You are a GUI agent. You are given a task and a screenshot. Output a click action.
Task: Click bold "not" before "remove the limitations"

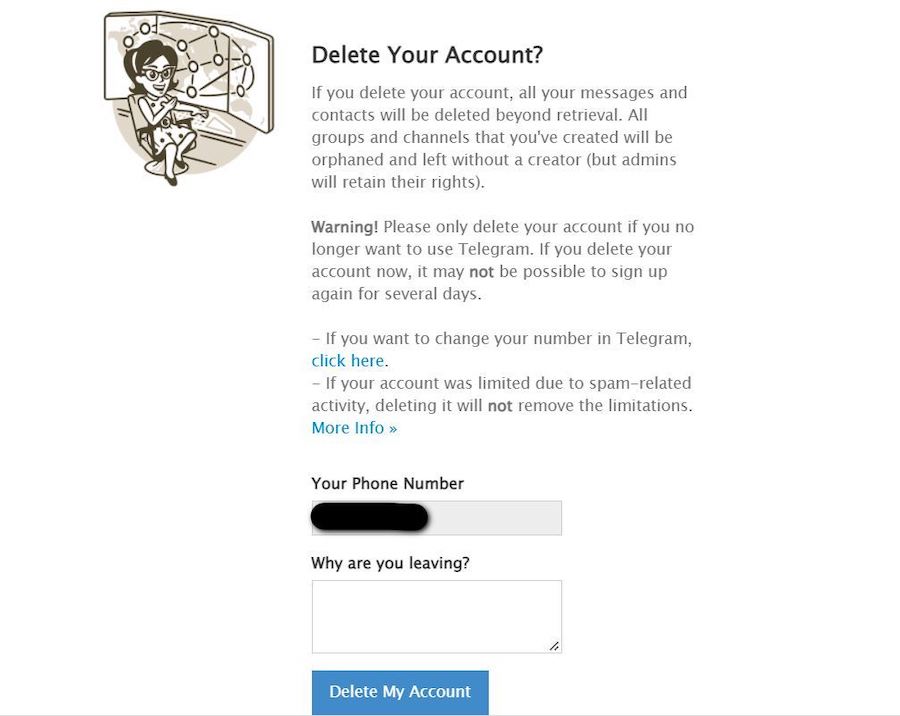click(x=499, y=406)
